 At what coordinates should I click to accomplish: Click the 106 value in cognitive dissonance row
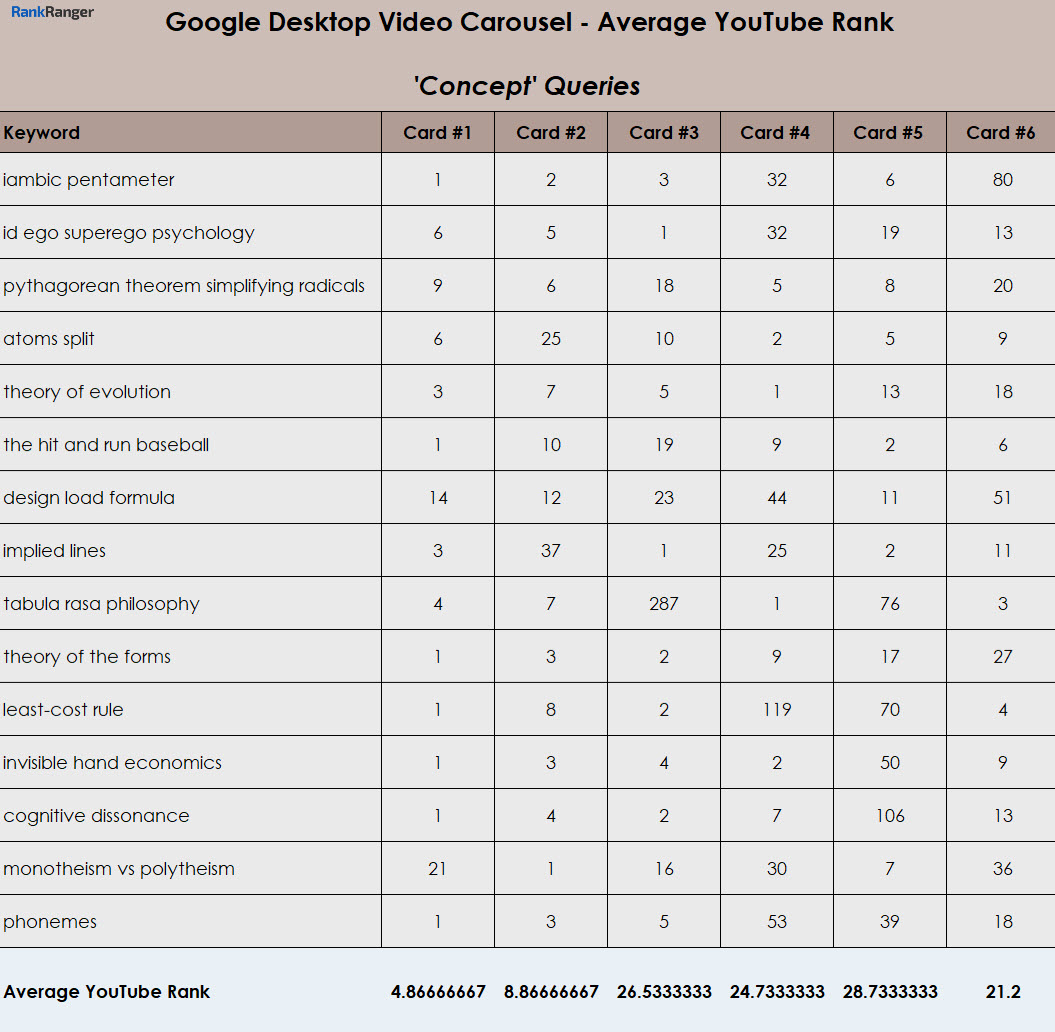[890, 816]
